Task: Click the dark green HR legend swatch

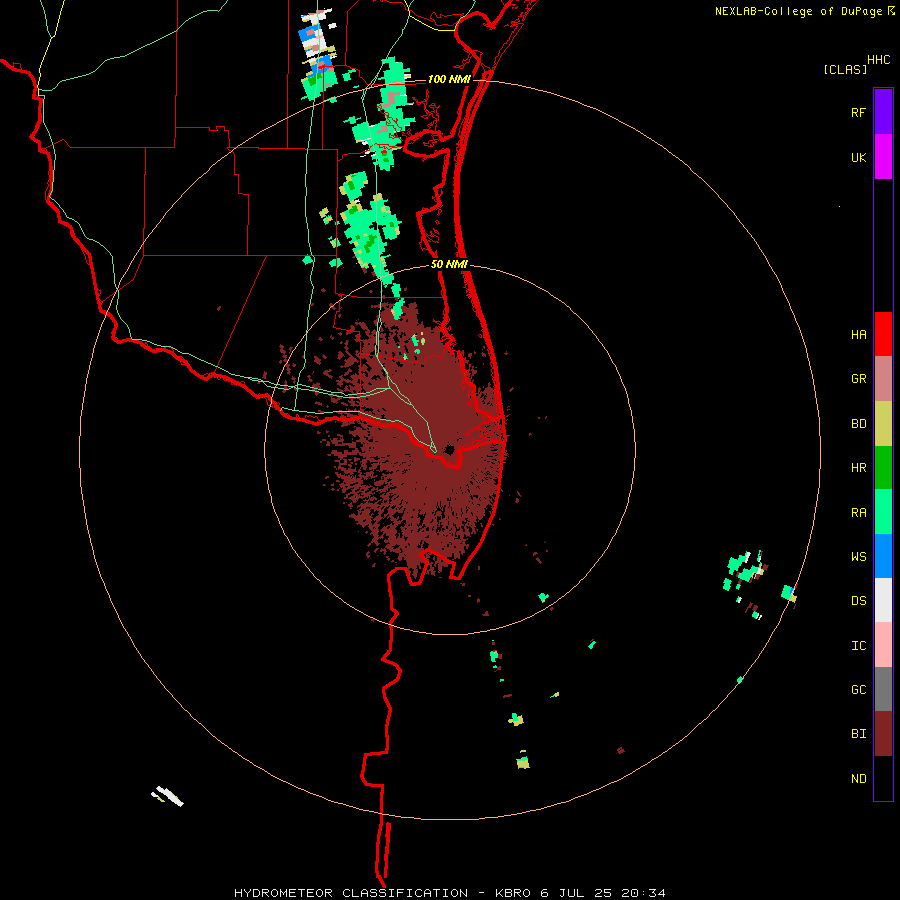Action: pos(883,468)
